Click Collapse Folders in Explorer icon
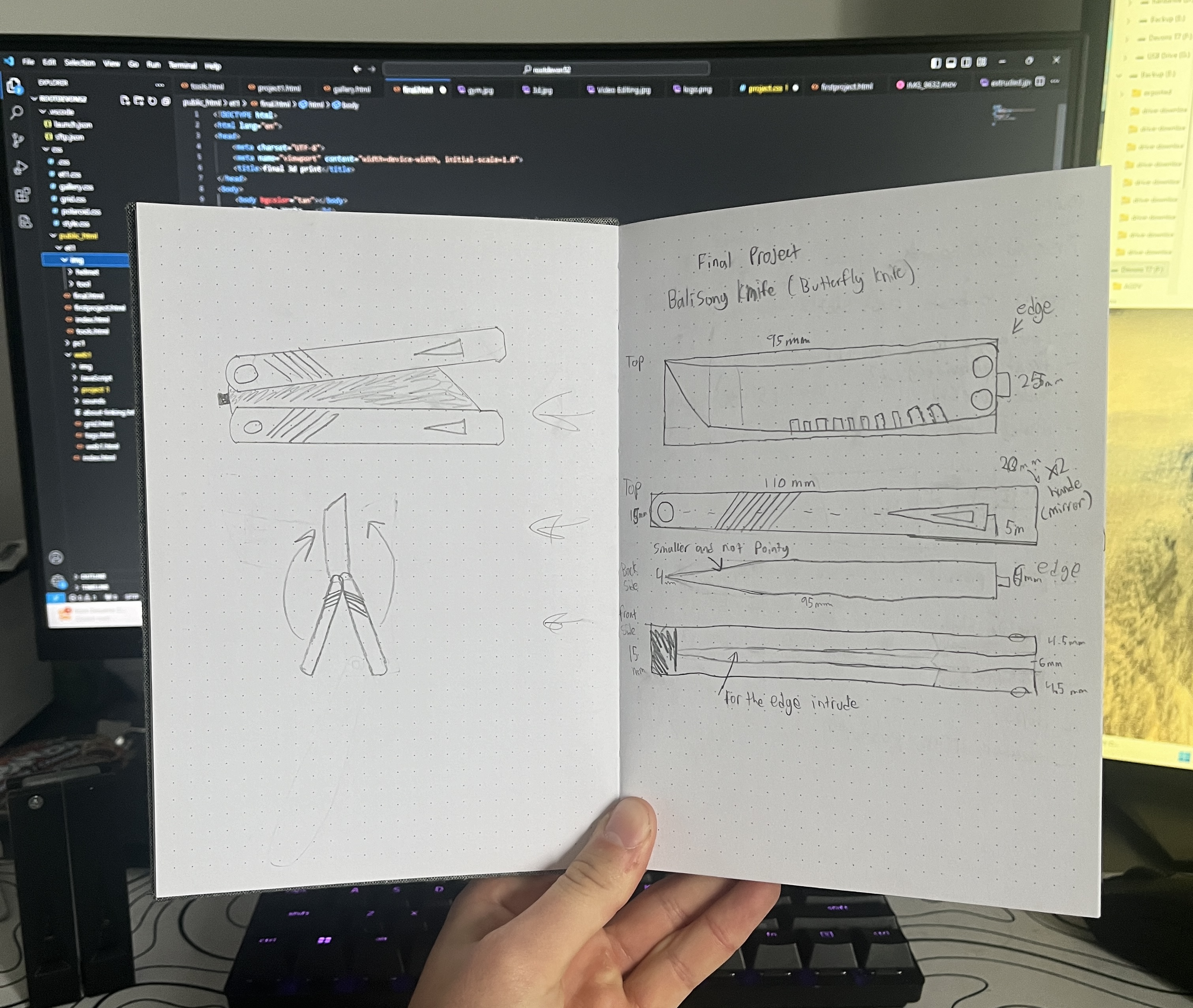 click(x=166, y=101)
